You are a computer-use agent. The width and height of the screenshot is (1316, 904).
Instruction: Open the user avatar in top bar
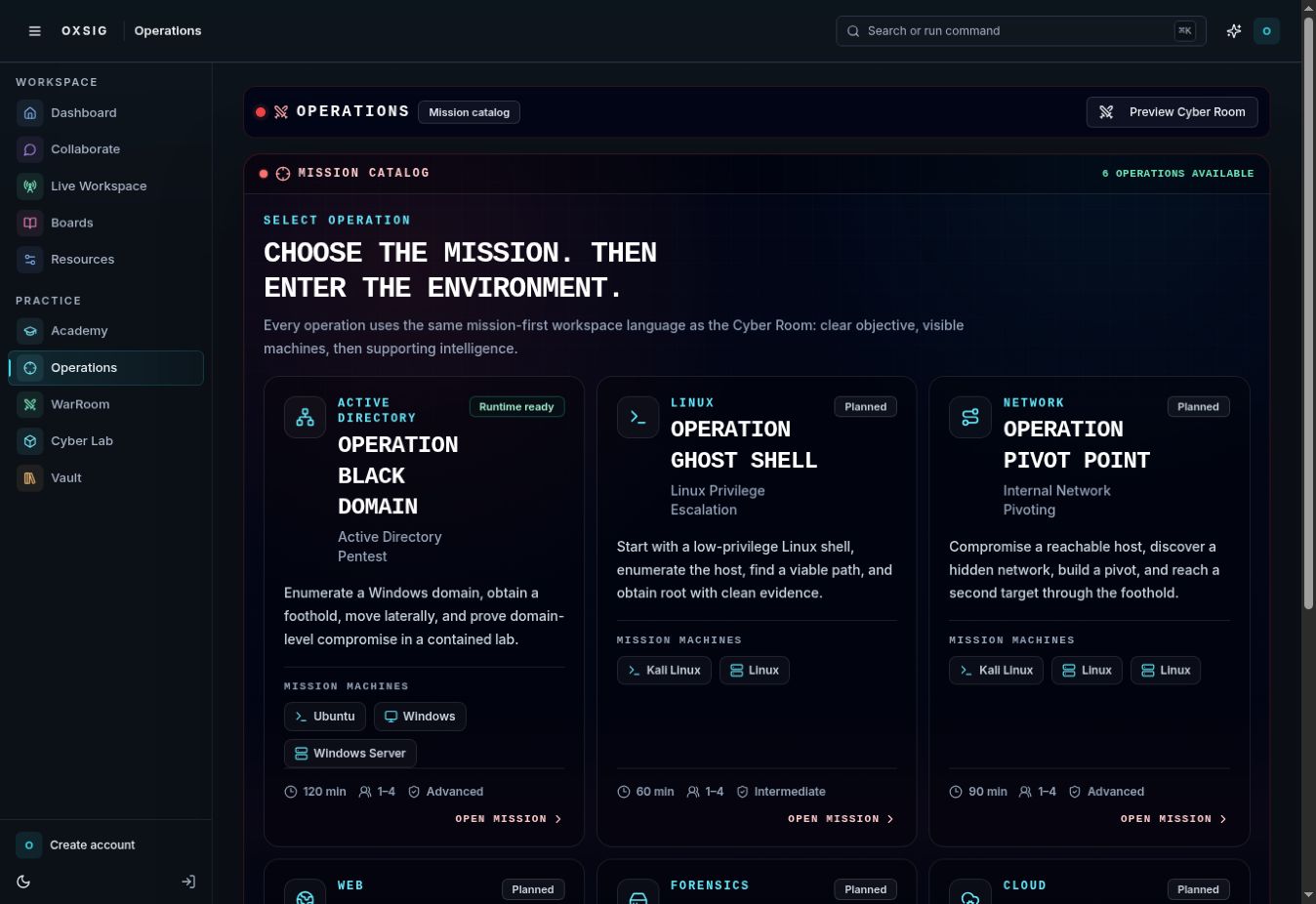click(1266, 31)
